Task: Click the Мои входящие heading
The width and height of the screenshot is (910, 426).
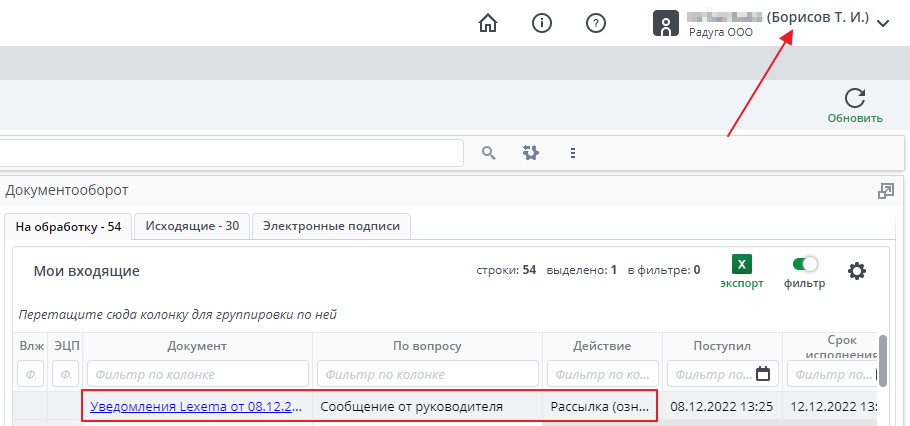Action: tap(86, 271)
